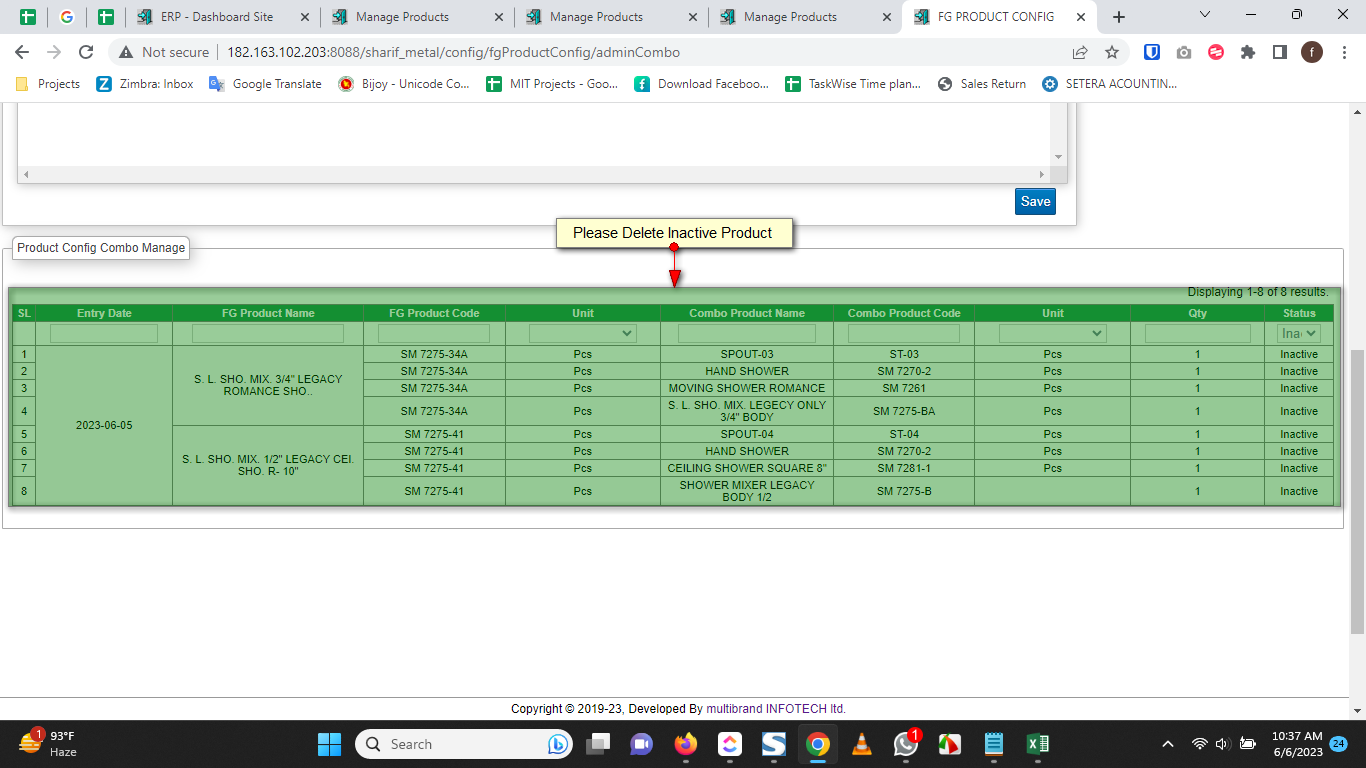
Task: Click the blue Save button
Action: 1035,201
